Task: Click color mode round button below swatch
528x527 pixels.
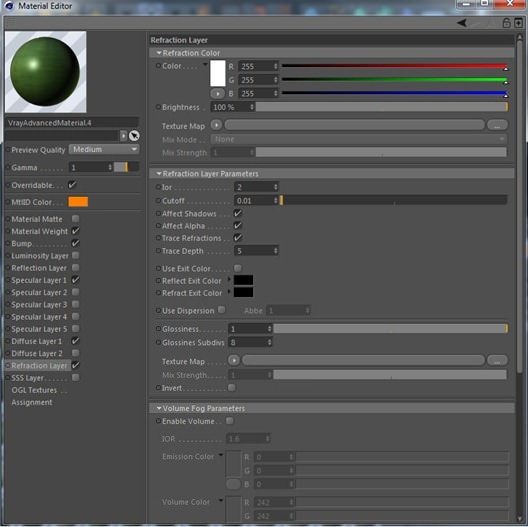Action: point(217,93)
